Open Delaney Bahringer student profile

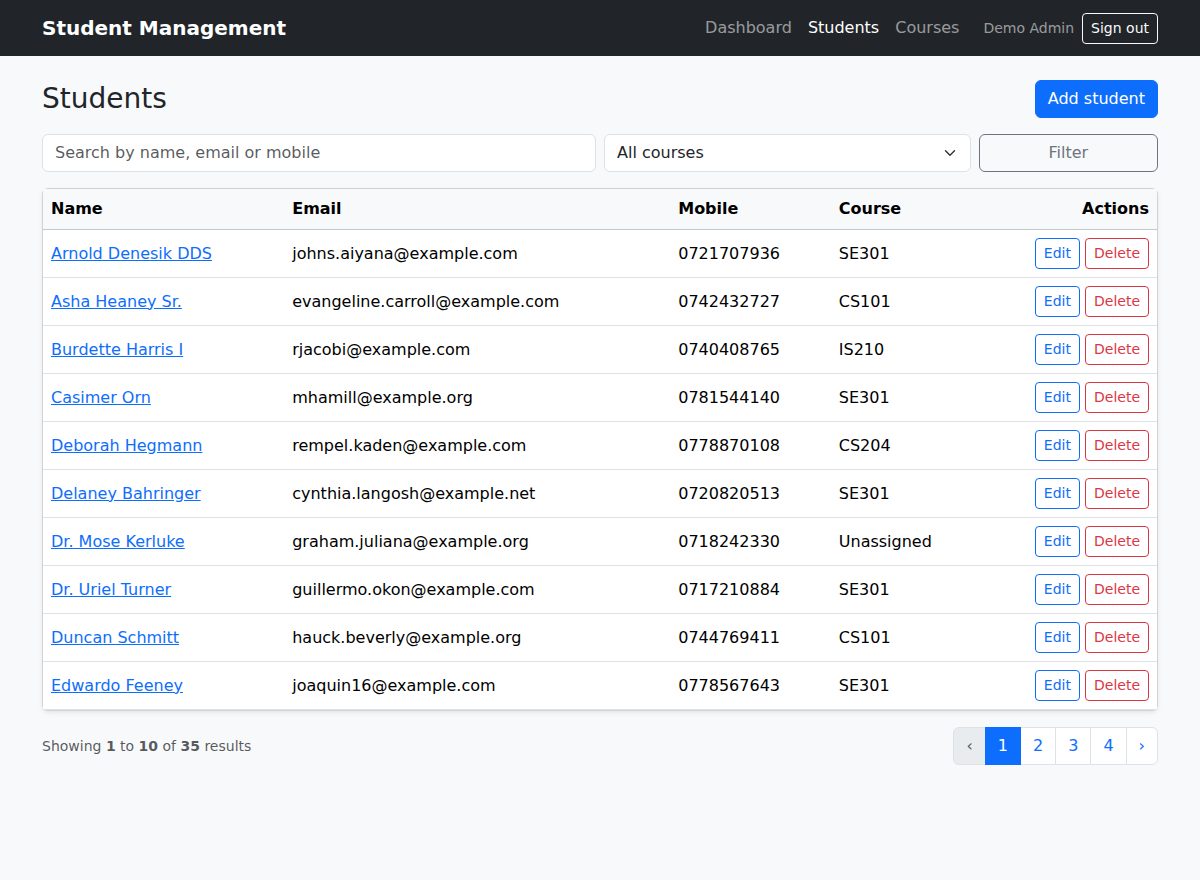pos(126,494)
